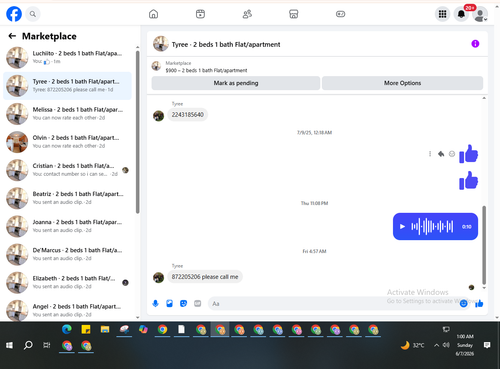Click Tyree's avatar next to the last message
Screen dimensions: 500x369
(x=158, y=277)
